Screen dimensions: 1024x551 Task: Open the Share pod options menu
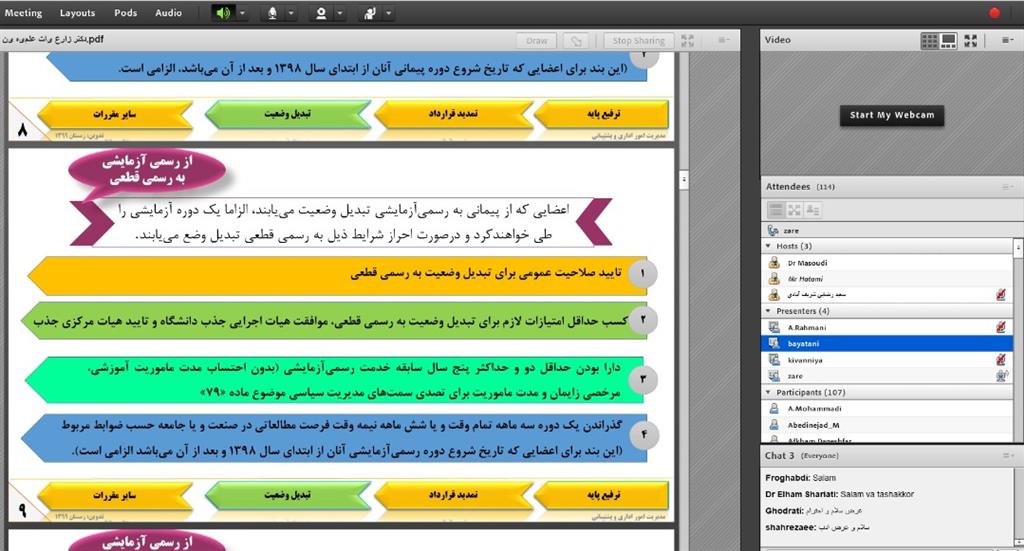tap(724, 40)
